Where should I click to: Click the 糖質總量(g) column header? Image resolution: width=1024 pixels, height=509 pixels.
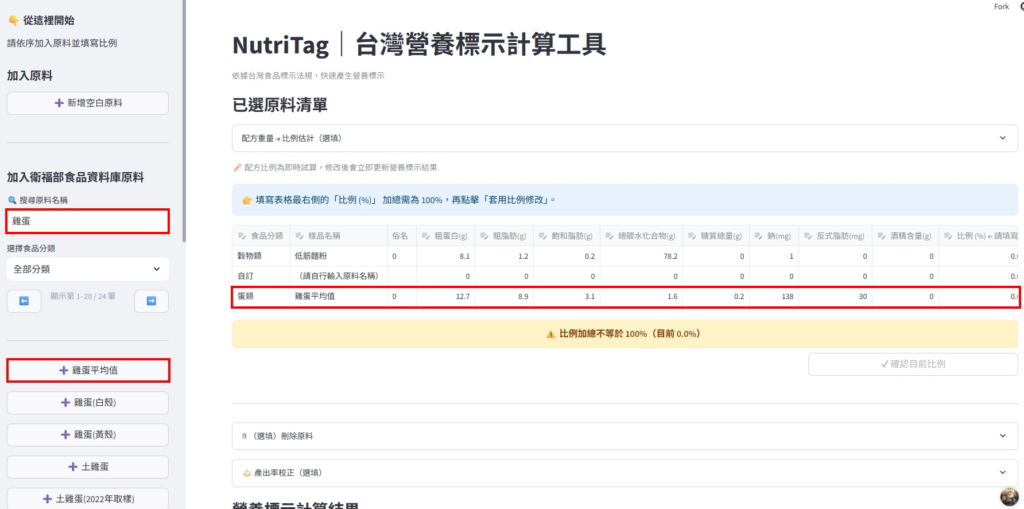(716, 236)
